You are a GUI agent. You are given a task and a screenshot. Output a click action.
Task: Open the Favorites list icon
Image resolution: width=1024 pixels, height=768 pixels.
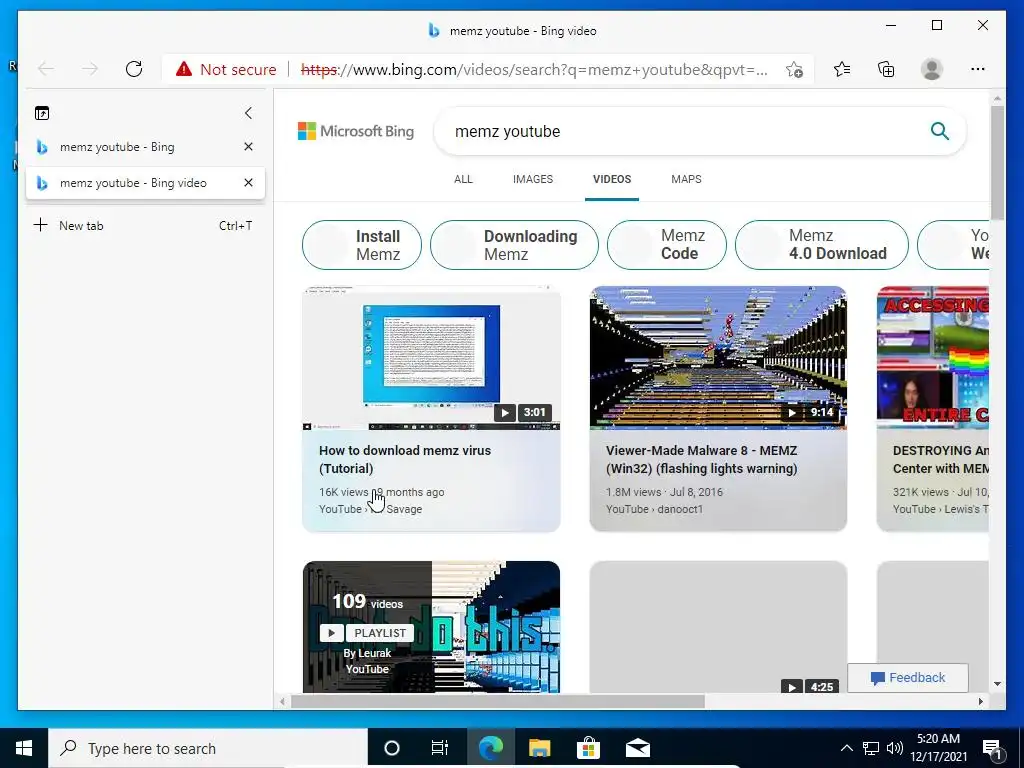click(x=842, y=69)
